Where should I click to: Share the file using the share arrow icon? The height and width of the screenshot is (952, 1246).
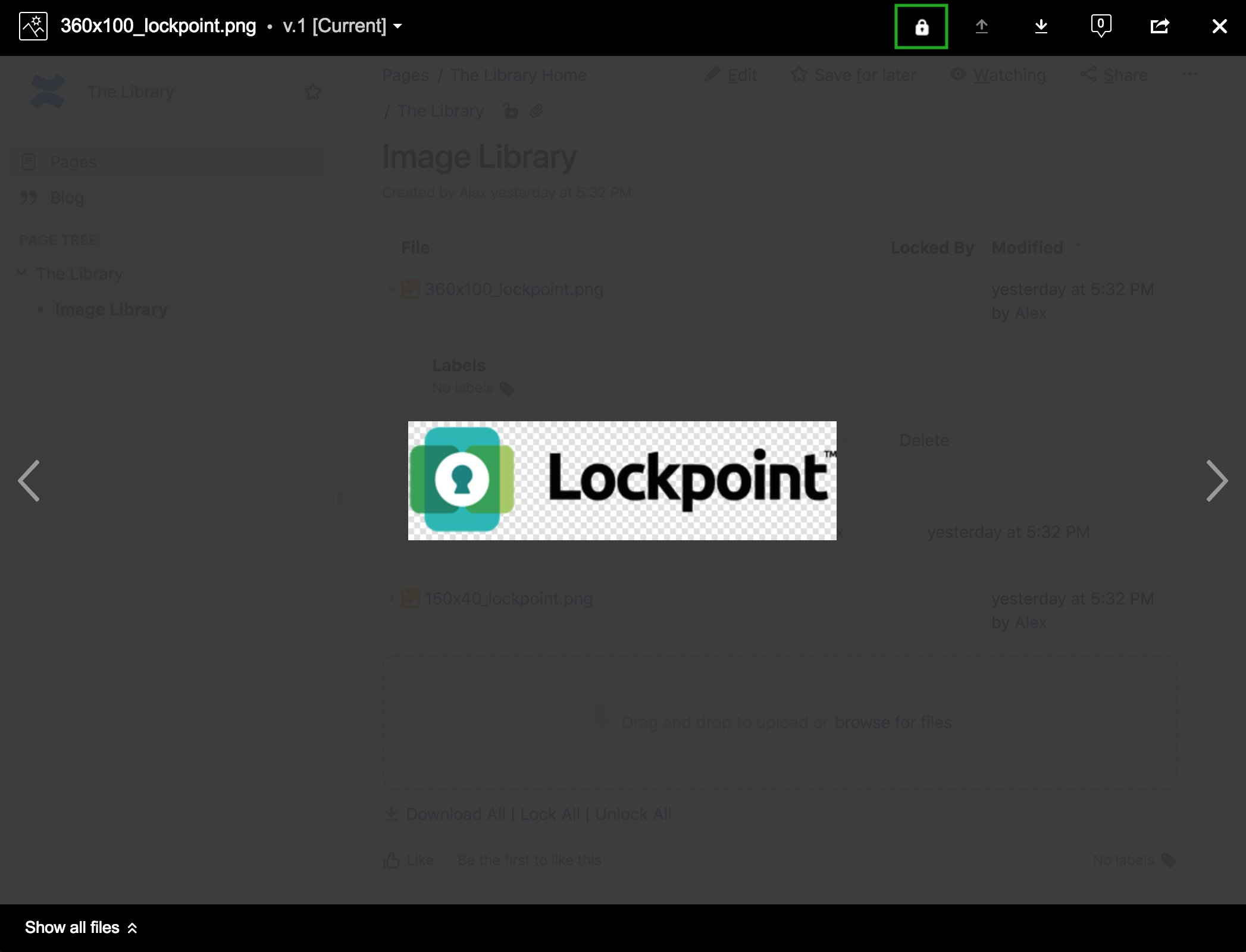click(1160, 26)
